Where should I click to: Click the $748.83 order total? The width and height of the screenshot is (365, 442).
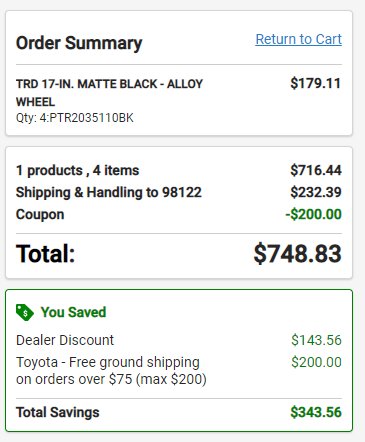[x=297, y=254]
